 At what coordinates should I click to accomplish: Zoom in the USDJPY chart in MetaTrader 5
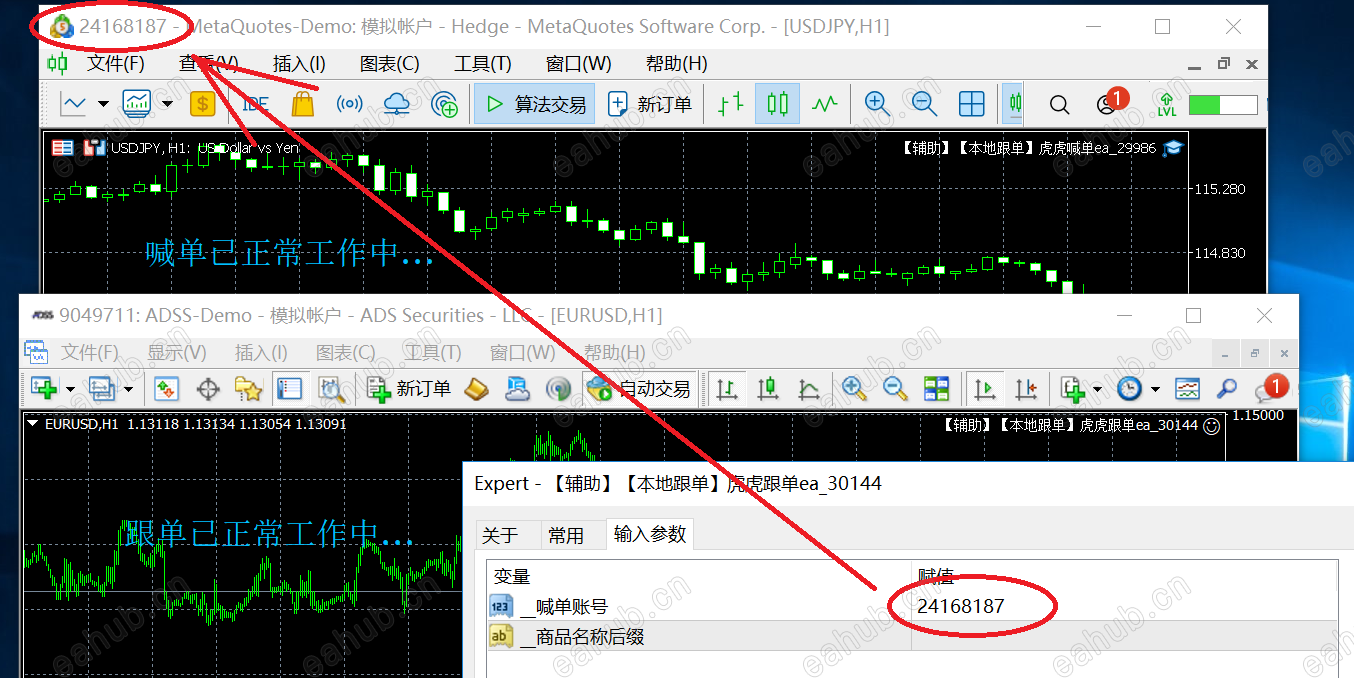coord(877,103)
